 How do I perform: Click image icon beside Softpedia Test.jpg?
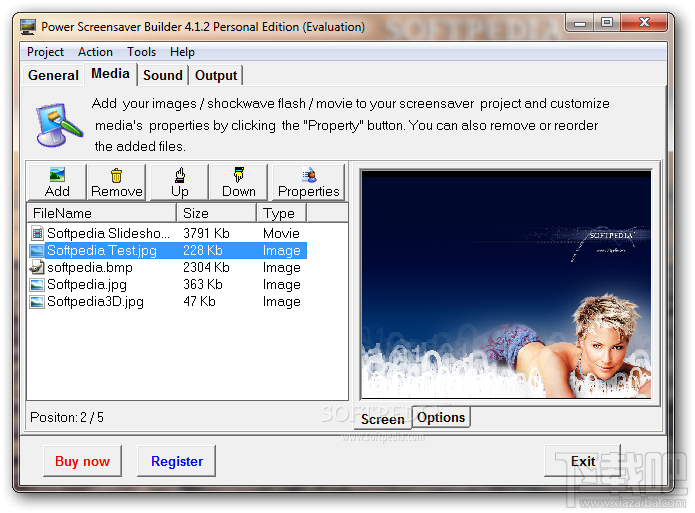[x=37, y=251]
